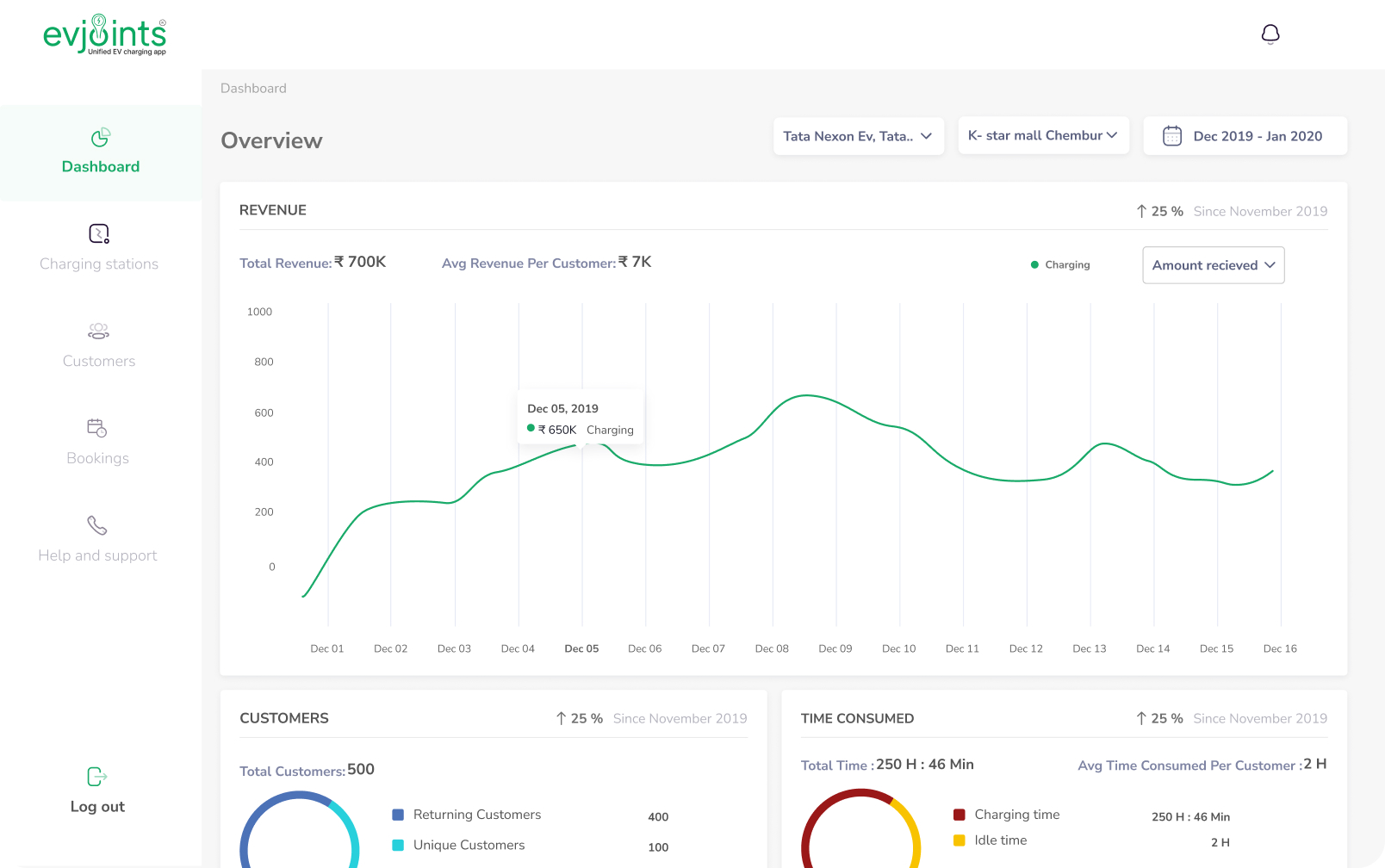Open the Dashboard pie chart icon
The height and width of the screenshot is (868, 1385).
click(100, 138)
